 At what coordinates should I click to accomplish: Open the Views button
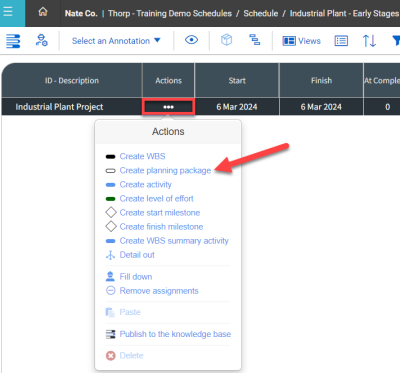[x=301, y=41]
